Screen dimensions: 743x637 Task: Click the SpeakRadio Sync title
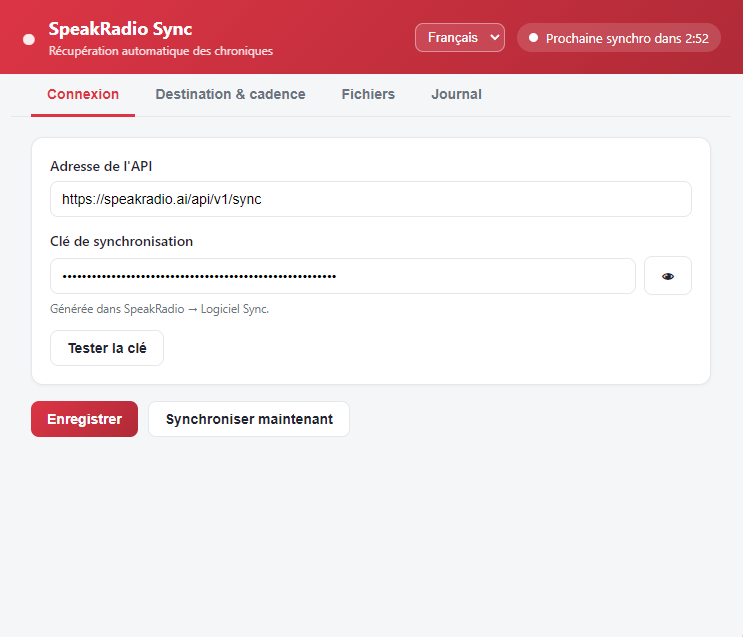click(120, 29)
